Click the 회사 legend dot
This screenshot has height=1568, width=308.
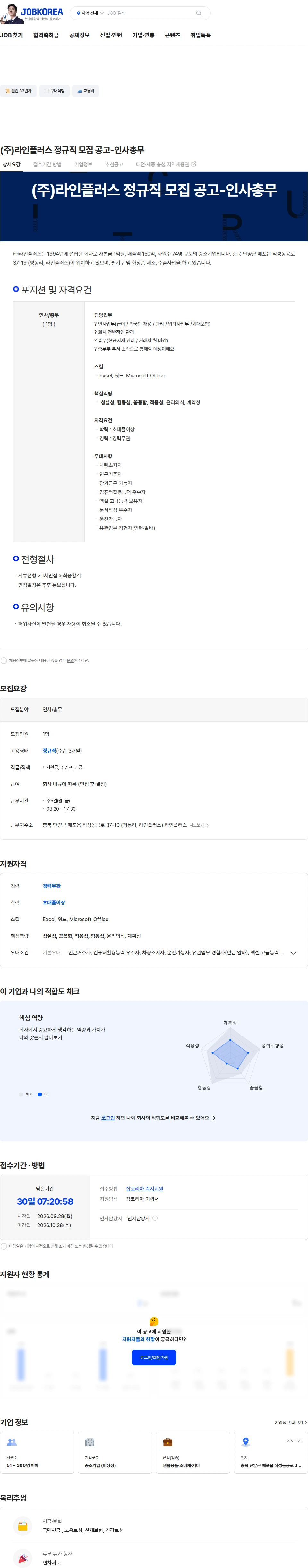tap(21, 1094)
